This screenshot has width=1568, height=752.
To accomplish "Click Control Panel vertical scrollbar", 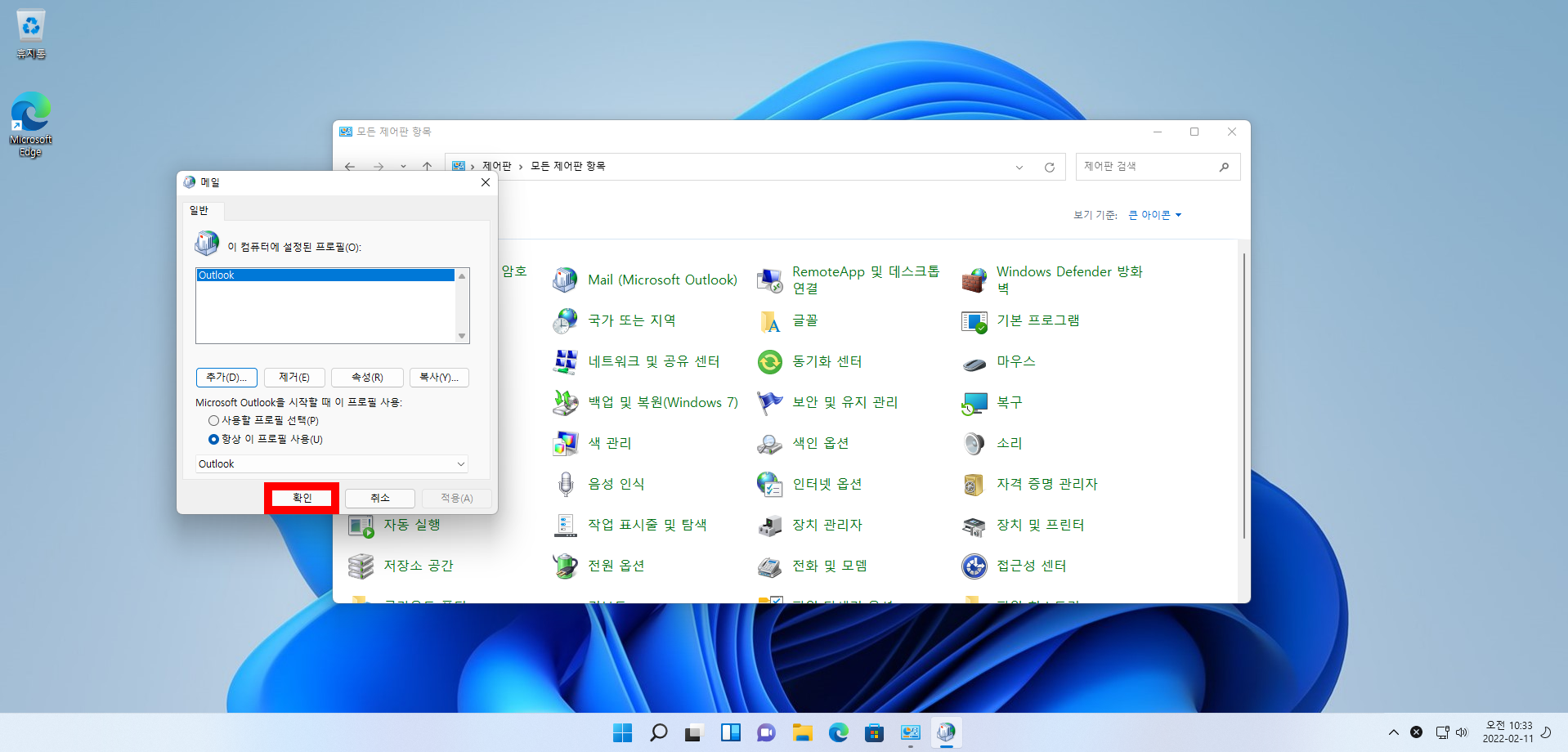I will point(1243,396).
